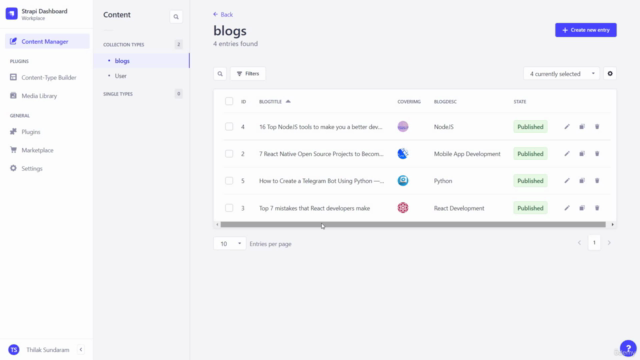
Task: Delete the Python entry
Action: pyautogui.click(x=597, y=181)
